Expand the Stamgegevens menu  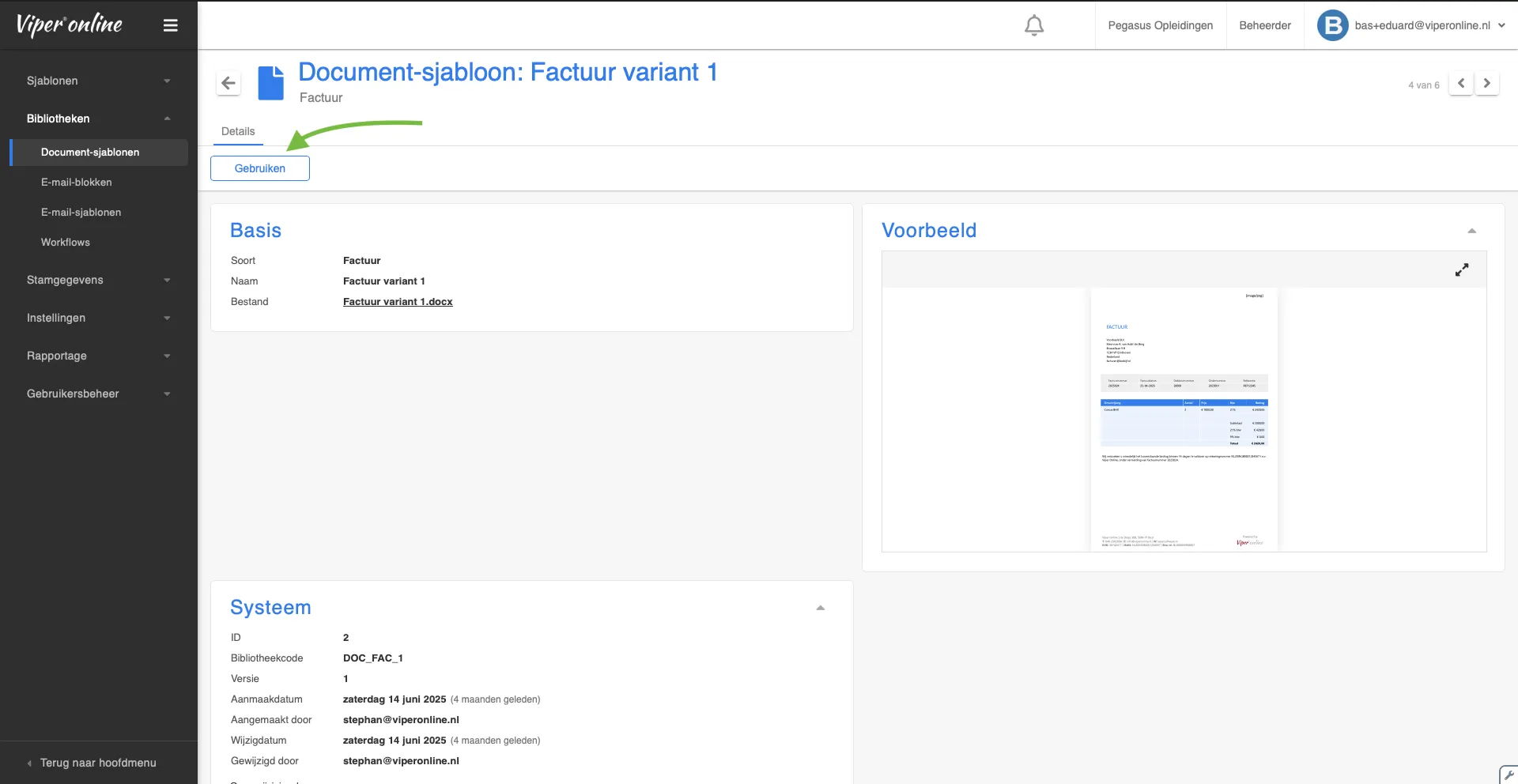[x=98, y=280]
